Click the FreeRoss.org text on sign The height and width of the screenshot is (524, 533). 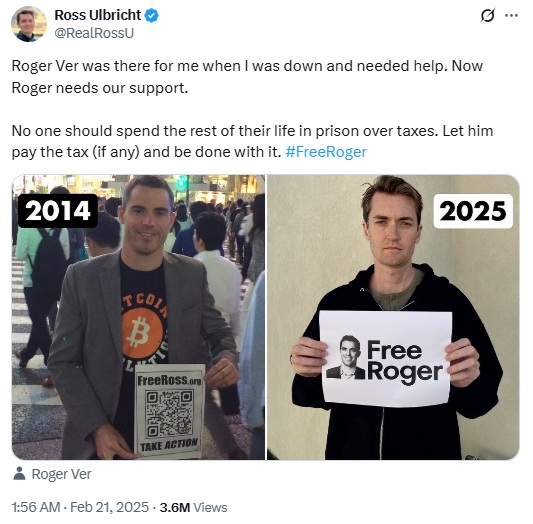(169, 380)
